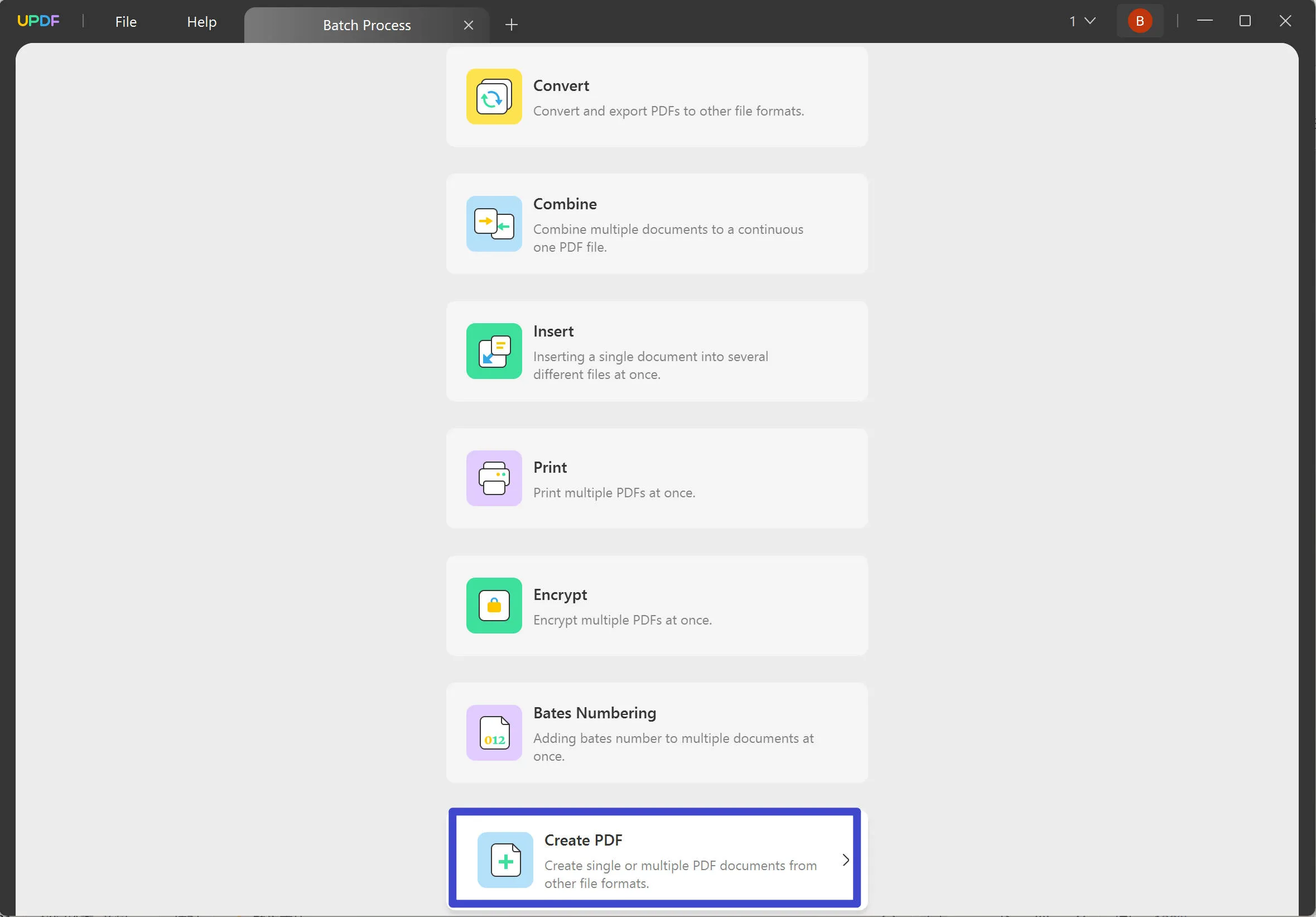Click the Encrypt PDFs icon
This screenshot has height=917, width=1316.
(x=494, y=605)
